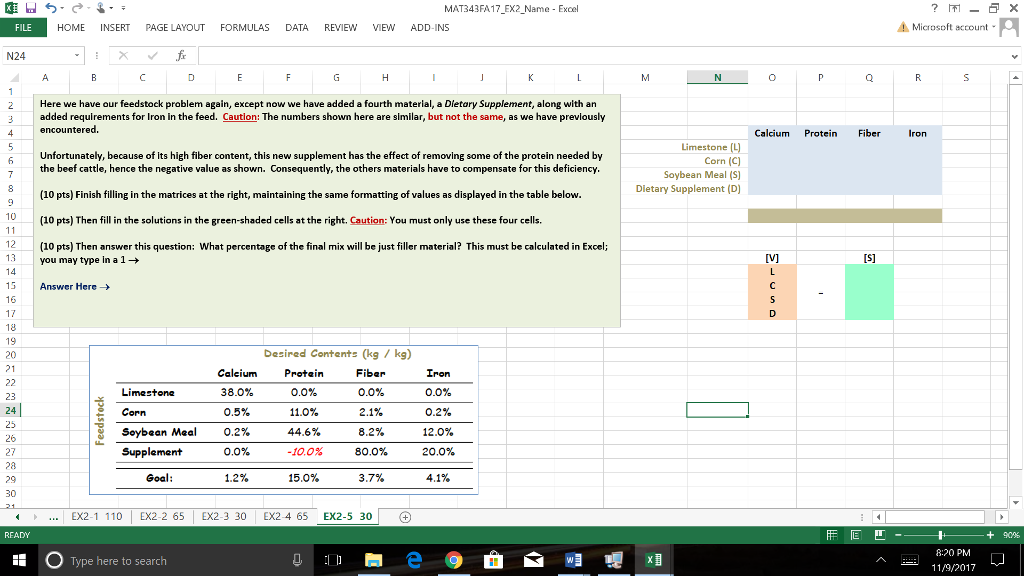Image resolution: width=1024 pixels, height=576 pixels.
Task: Switch to Page Layout view icon
Action: pos(856,534)
